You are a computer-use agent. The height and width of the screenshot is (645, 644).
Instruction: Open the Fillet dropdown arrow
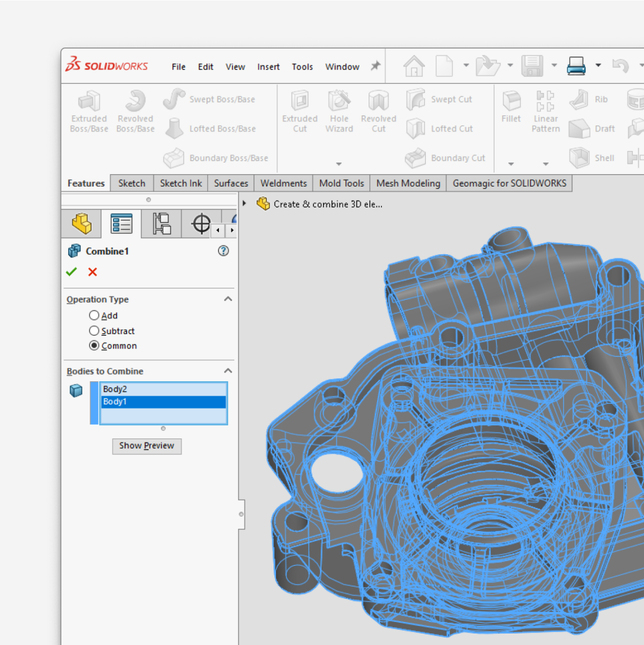click(511, 164)
